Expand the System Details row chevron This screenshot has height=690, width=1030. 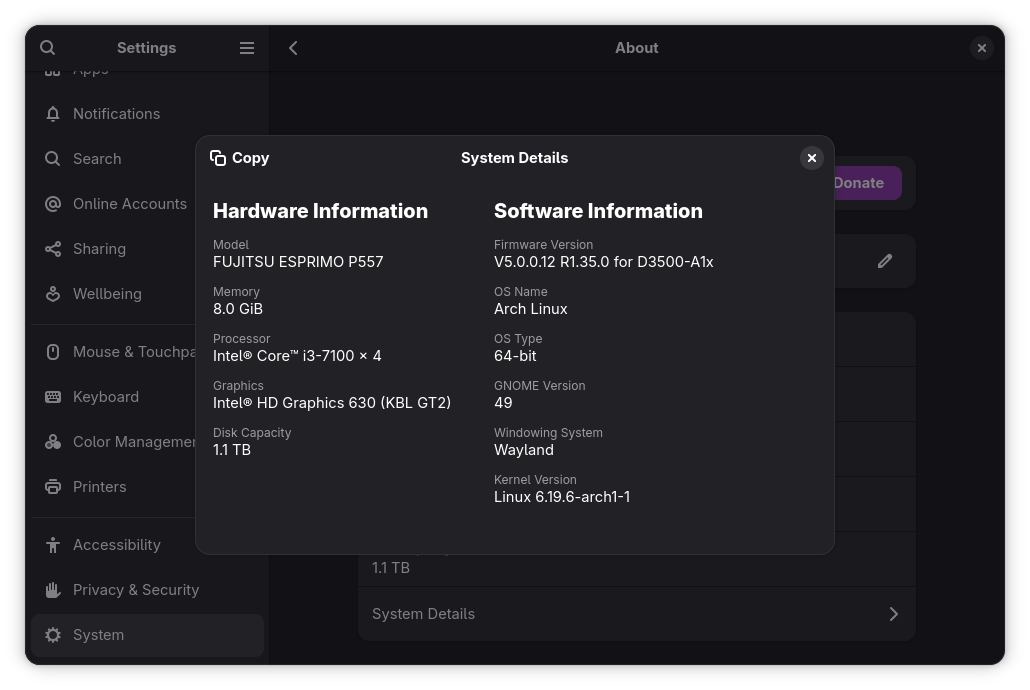tap(893, 613)
